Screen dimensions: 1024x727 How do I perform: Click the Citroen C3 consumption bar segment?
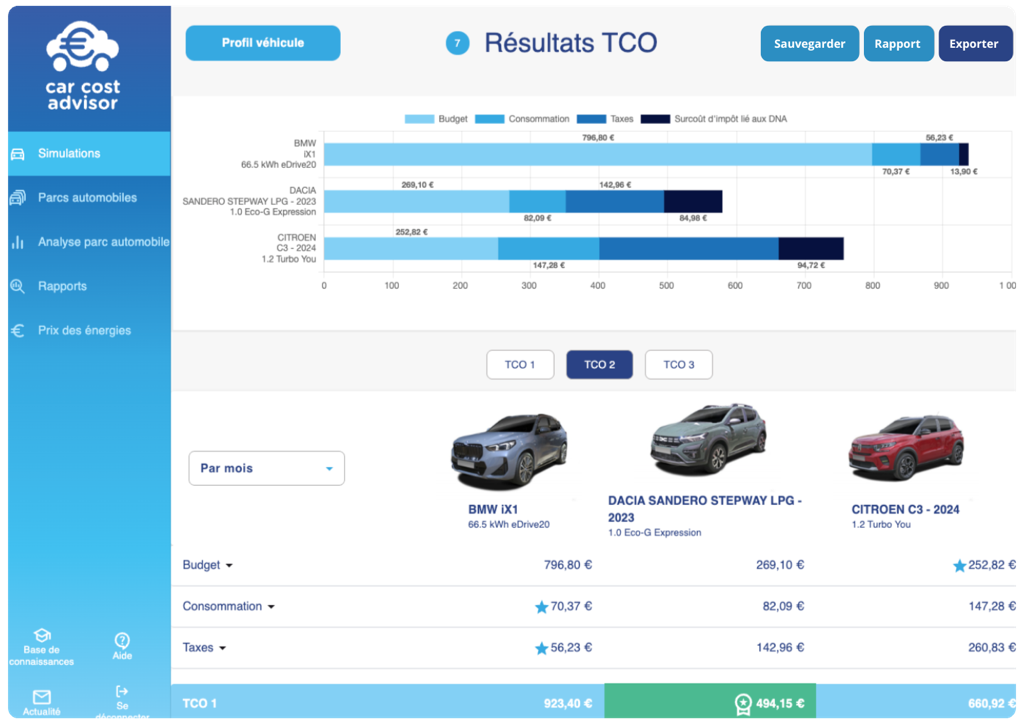pos(549,249)
